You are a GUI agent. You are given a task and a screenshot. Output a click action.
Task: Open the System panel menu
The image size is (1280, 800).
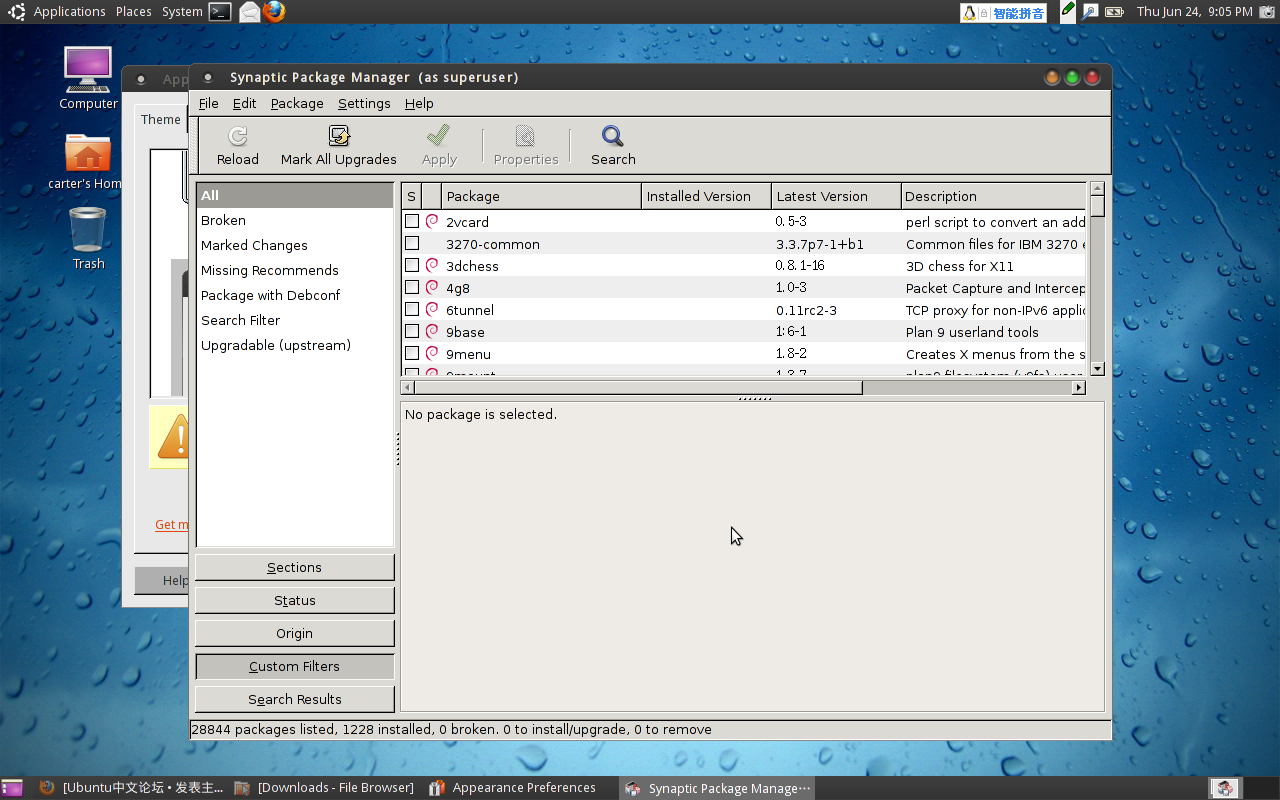click(182, 12)
